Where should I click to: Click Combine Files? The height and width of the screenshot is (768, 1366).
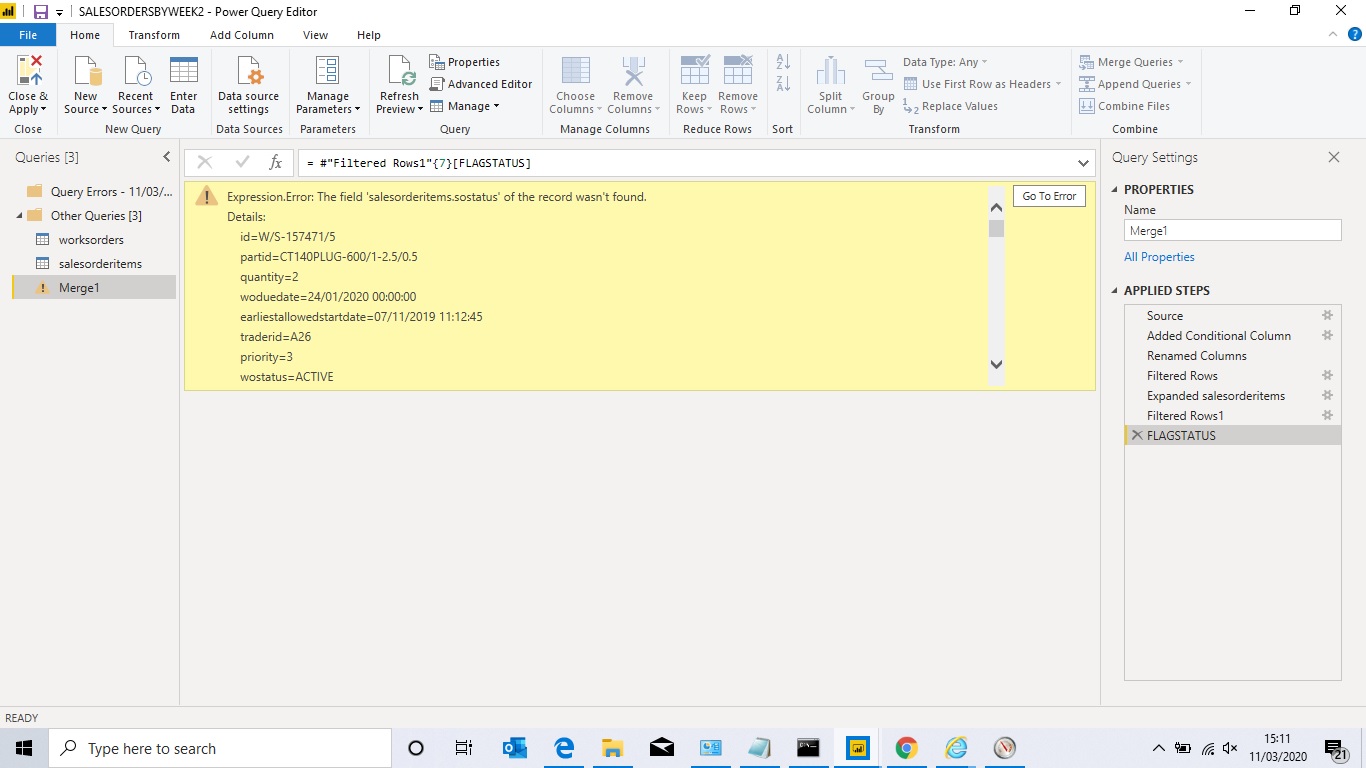(x=1125, y=106)
